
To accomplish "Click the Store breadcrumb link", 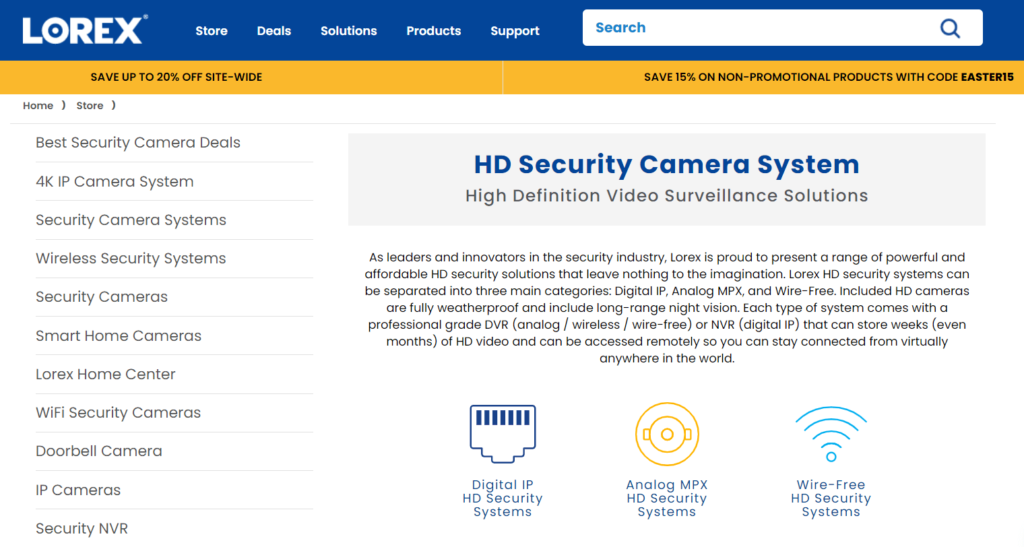I will click(90, 106).
